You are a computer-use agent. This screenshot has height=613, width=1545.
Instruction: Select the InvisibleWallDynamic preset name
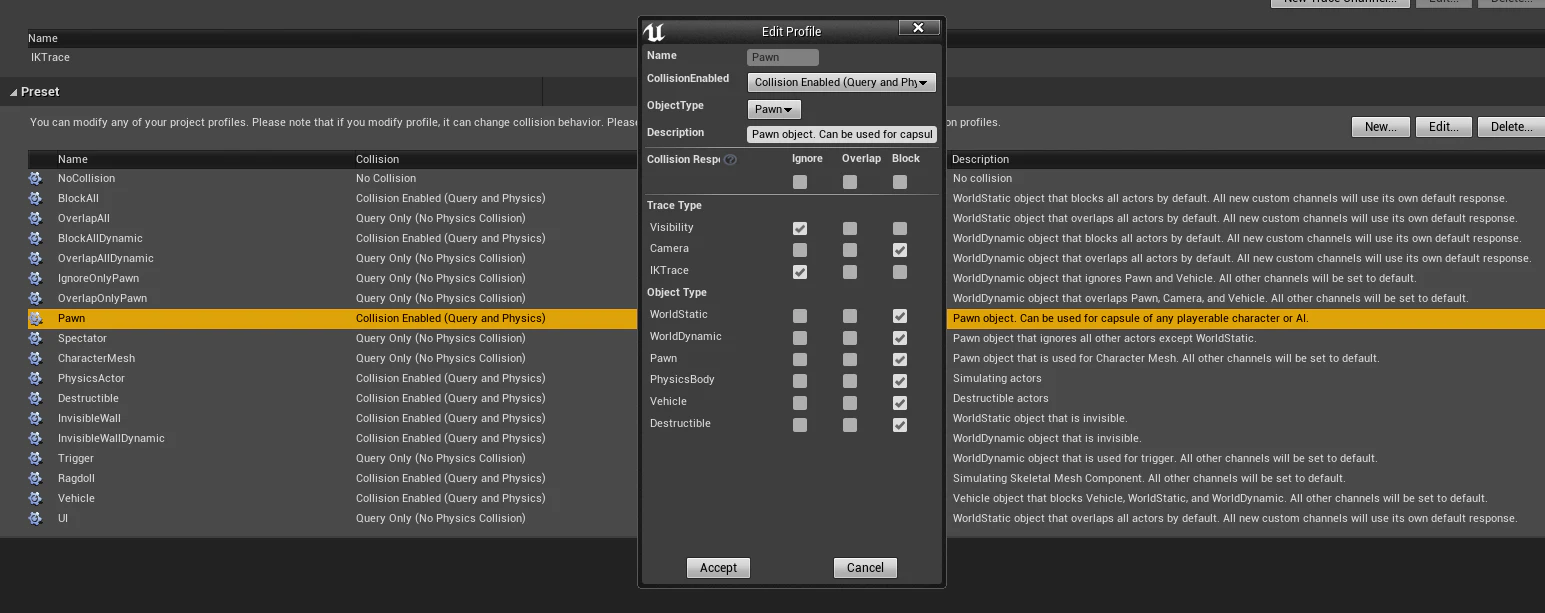(x=111, y=438)
